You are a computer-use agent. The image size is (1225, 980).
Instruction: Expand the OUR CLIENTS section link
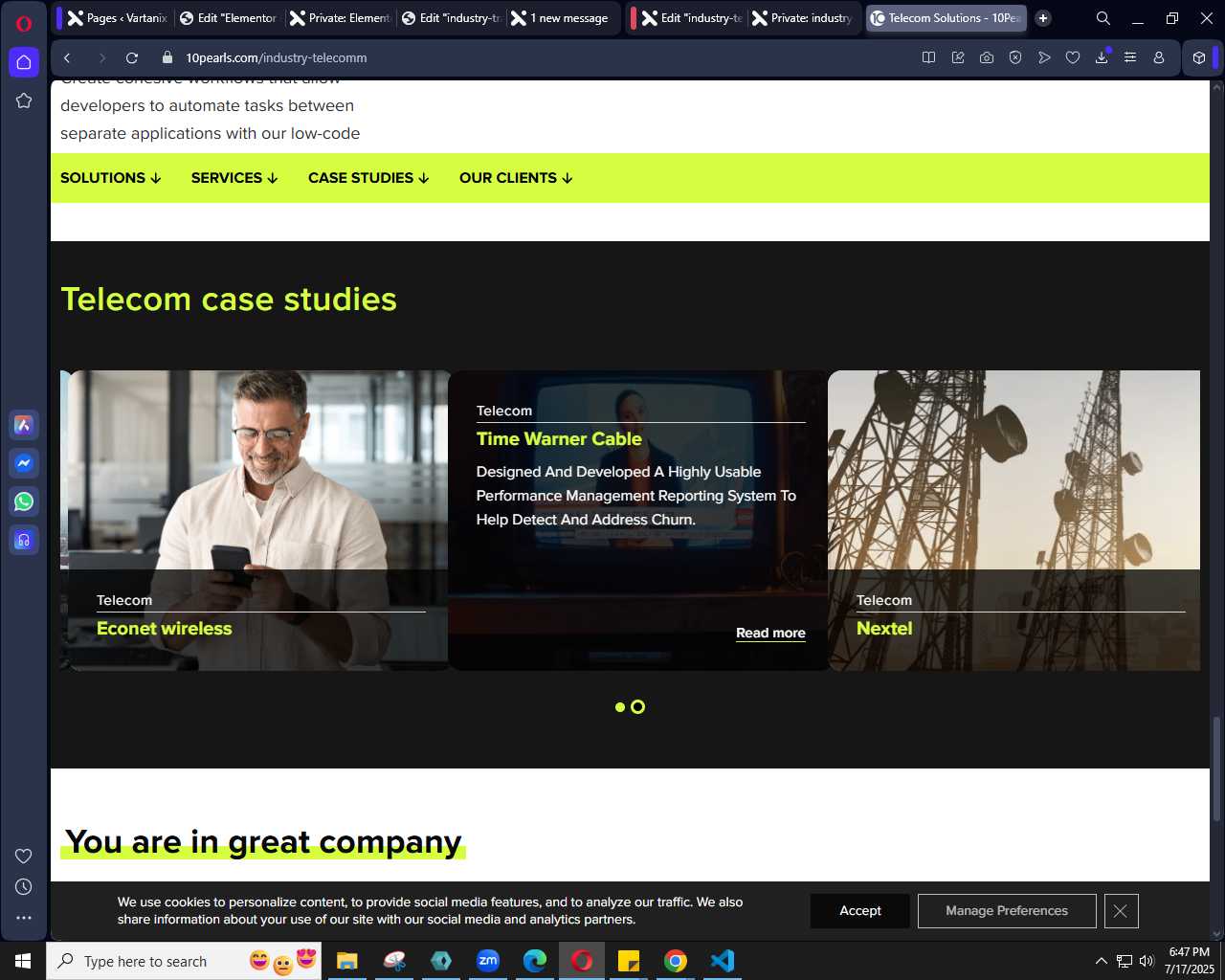click(516, 178)
